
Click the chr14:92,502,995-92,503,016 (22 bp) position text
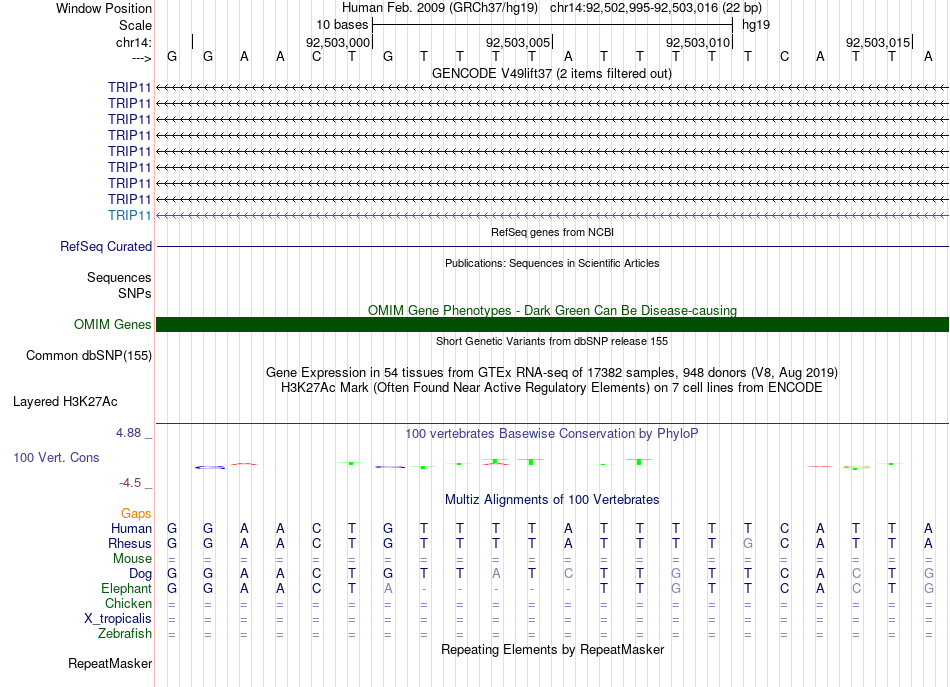[x=656, y=8]
